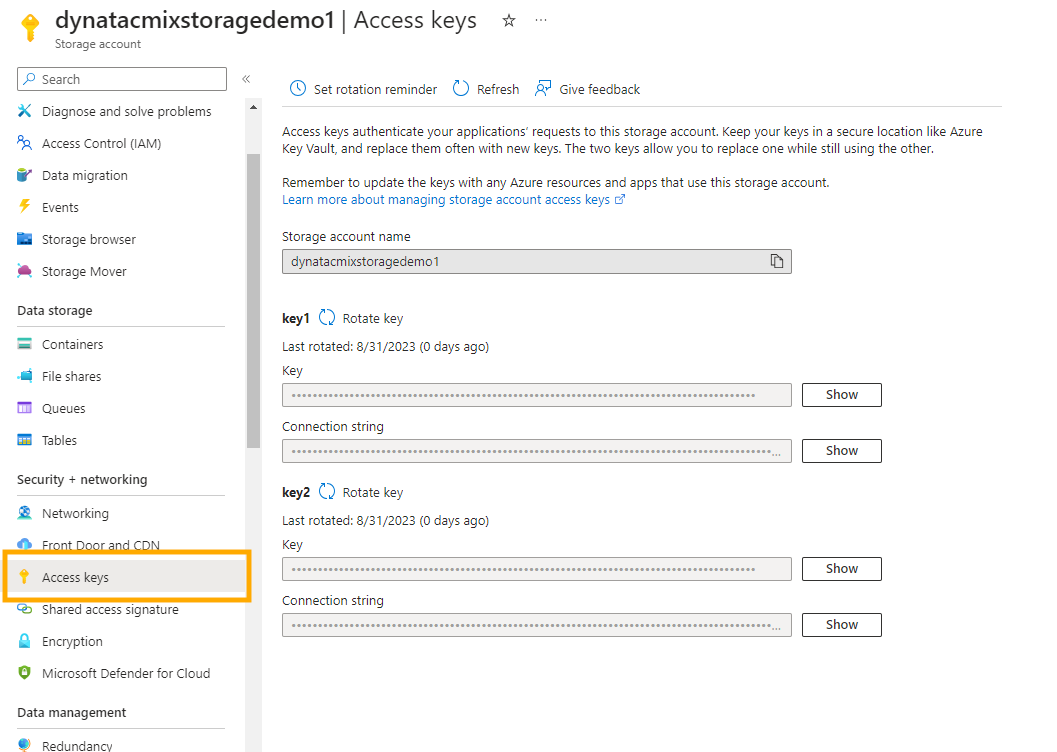
Task: Click the Tables grid icon
Action: (24, 440)
